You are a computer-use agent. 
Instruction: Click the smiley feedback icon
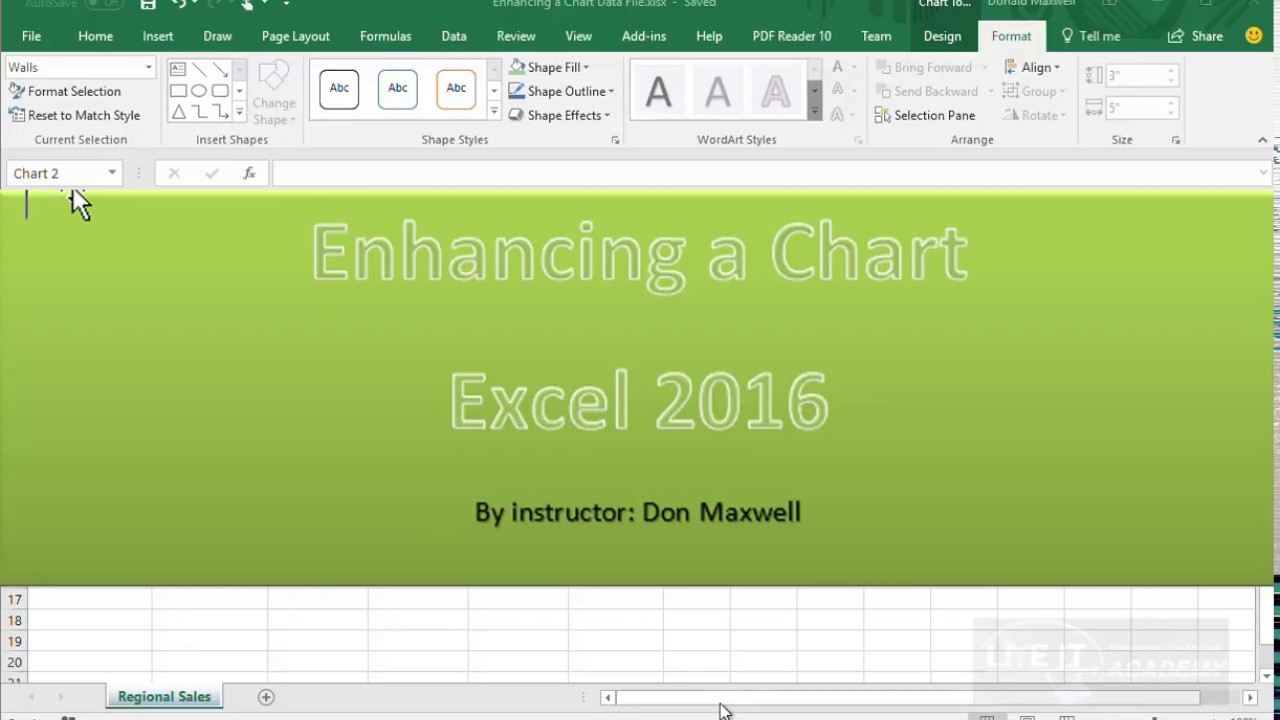(1254, 36)
